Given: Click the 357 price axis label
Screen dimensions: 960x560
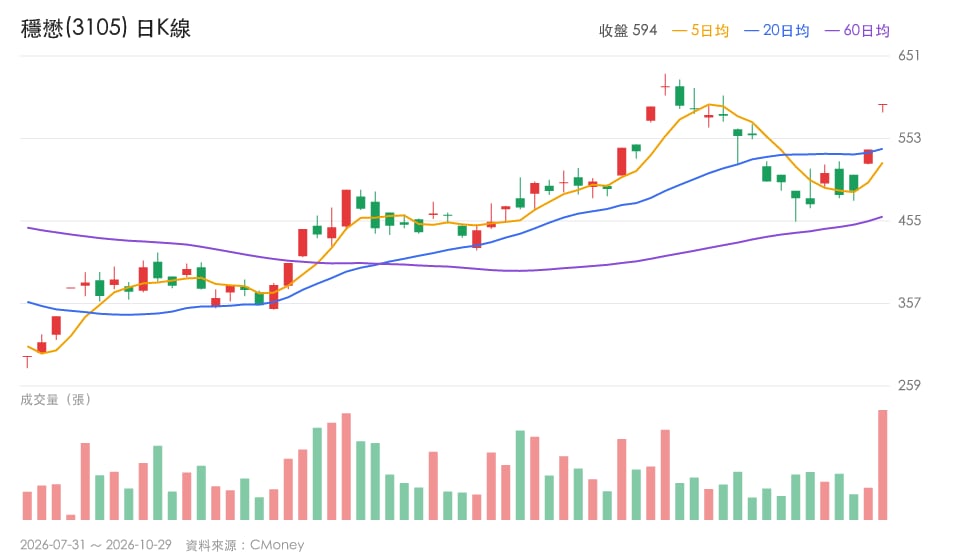Looking at the screenshot, I should (x=909, y=303).
